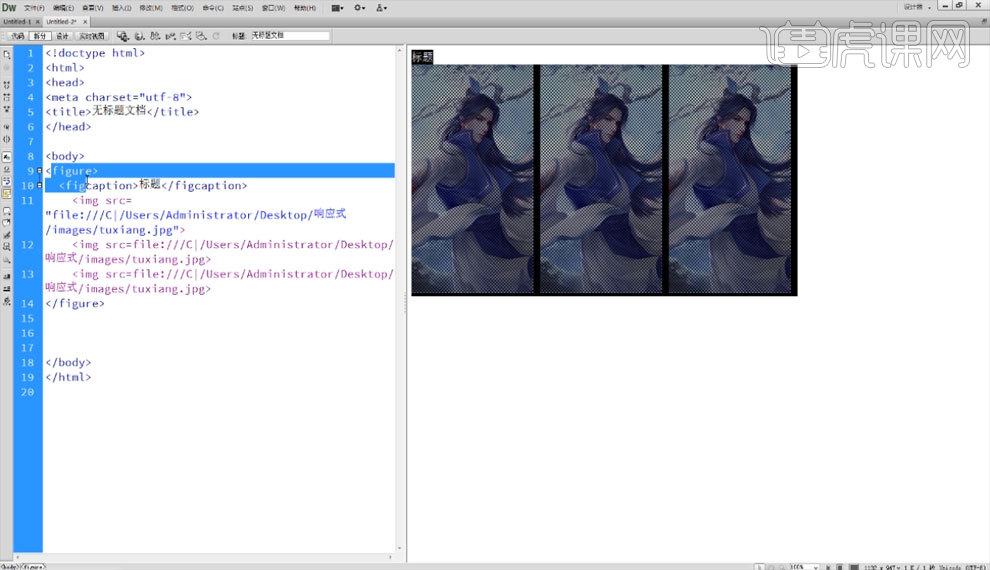Click the Open Documents icon in coding toolbar
The height and width of the screenshot is (570, 990).
[x=7, y=54]
